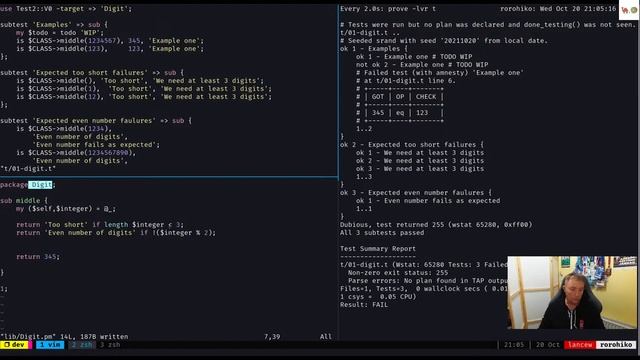The height and width of the screenshot is (360, 640).
Task: Click 'Failed test (with amnesty)' output line
Action: click(x=440, y=73)
